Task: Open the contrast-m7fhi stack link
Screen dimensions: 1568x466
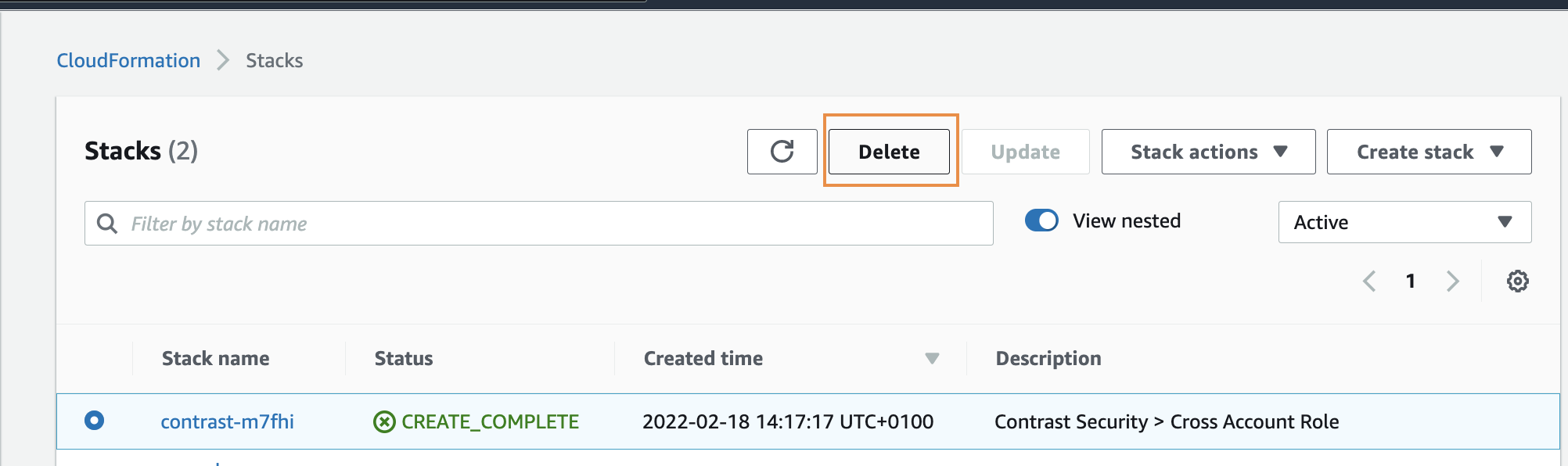Action: [227, 422]
